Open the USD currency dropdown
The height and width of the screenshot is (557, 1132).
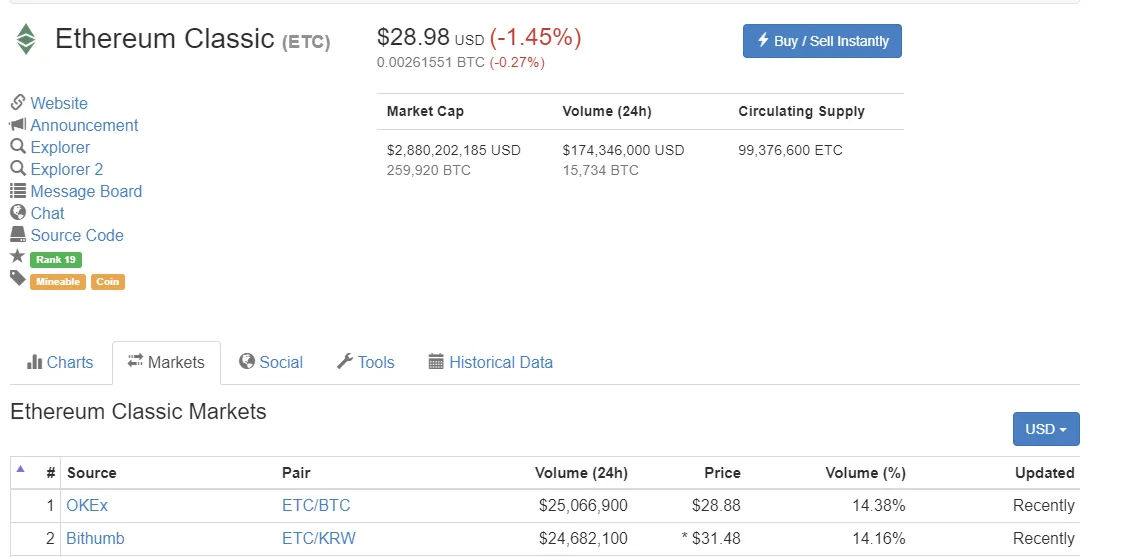[1046, 429]
